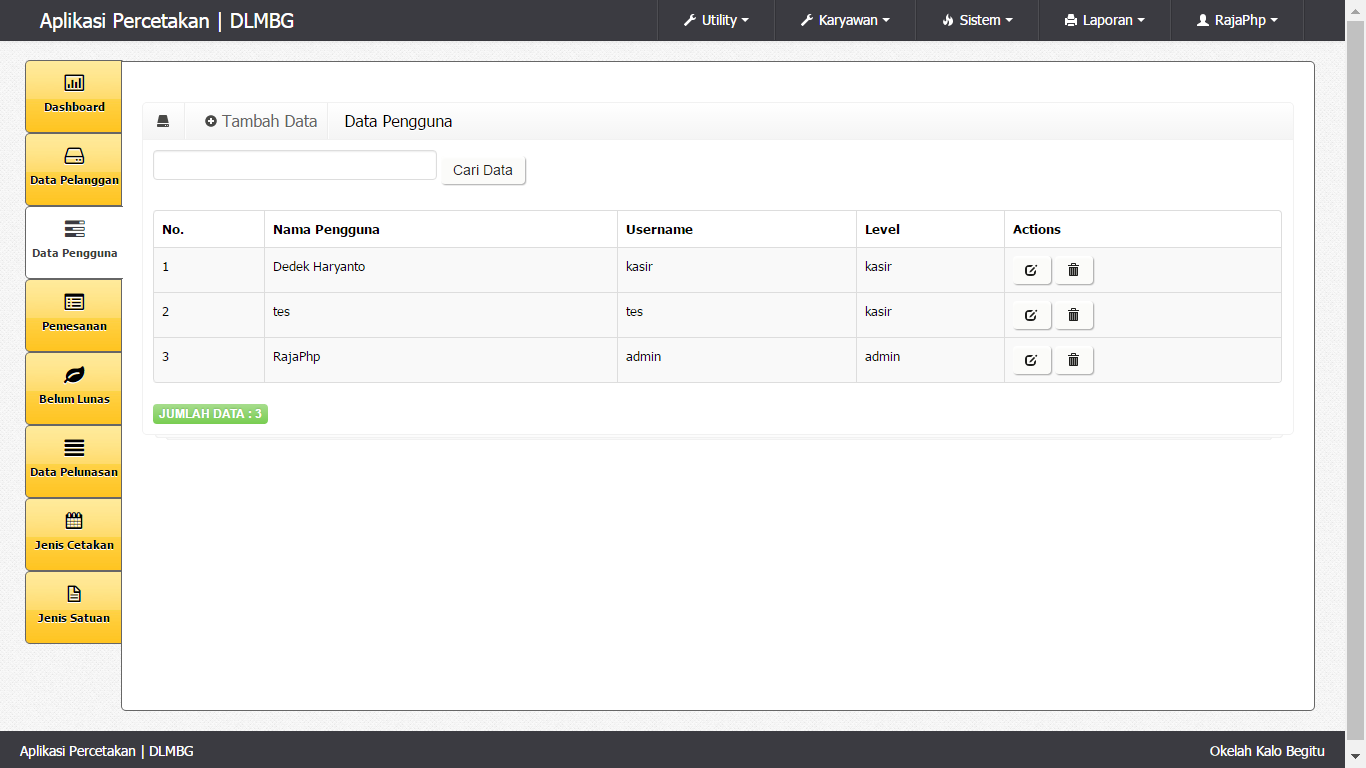Click the Cari Data button
This screenshot has width=1366, height=768.
[483, 170]
